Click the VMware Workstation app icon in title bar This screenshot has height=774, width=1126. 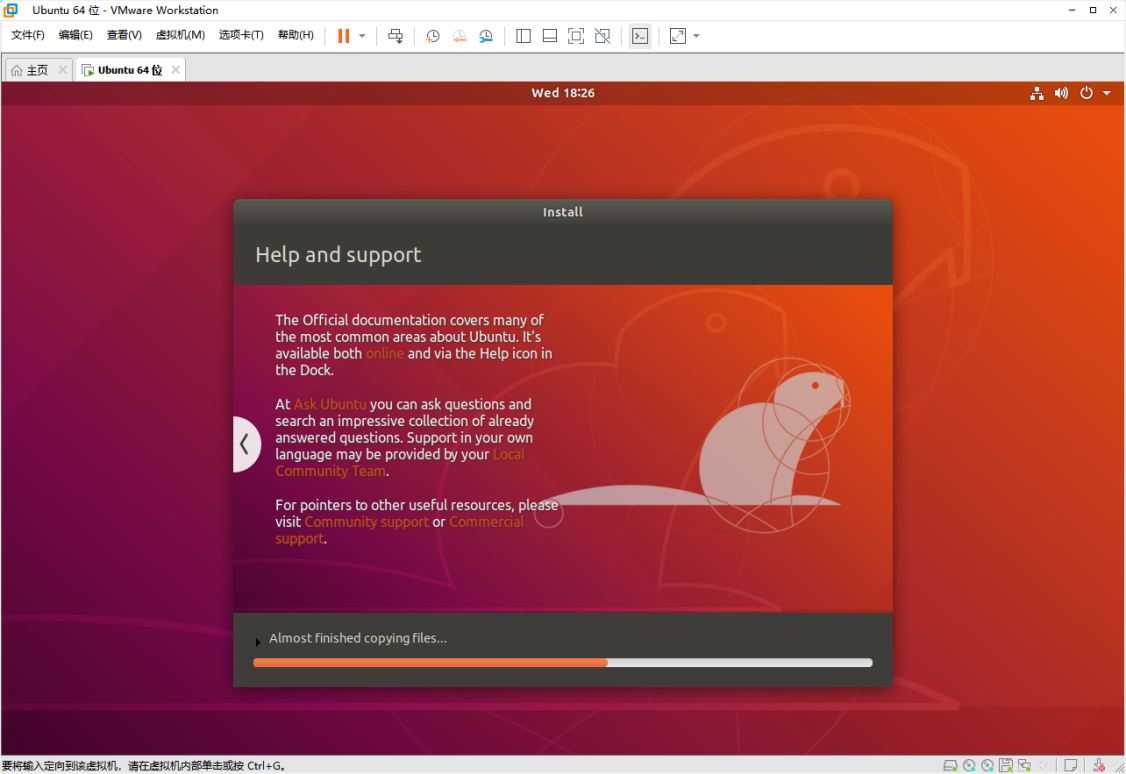(x=10, y=10)
